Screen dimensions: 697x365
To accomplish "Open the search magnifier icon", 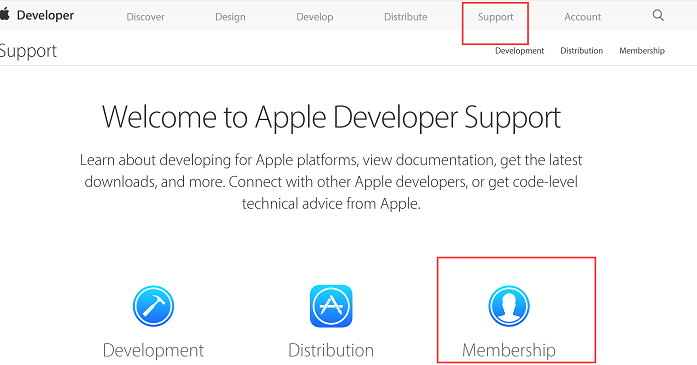I will [x=658, y=16].
